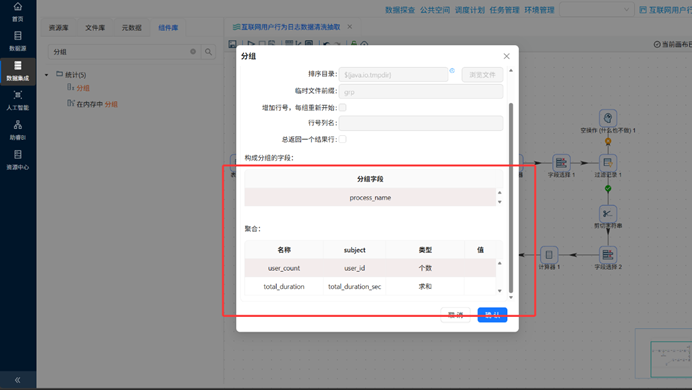Switch to the 资源库 tab
Screen dimensions: 692x390
pos(59,28)
